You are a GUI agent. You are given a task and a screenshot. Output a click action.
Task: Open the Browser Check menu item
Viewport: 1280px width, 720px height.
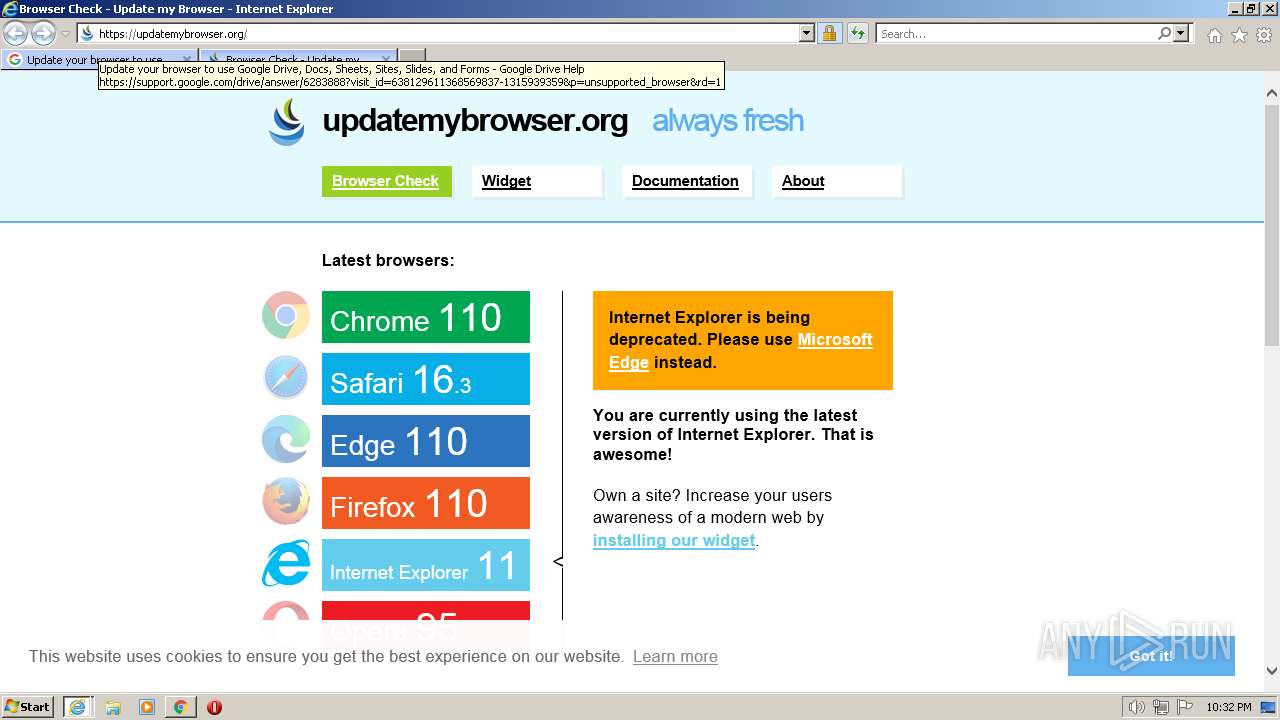[386, 181]
